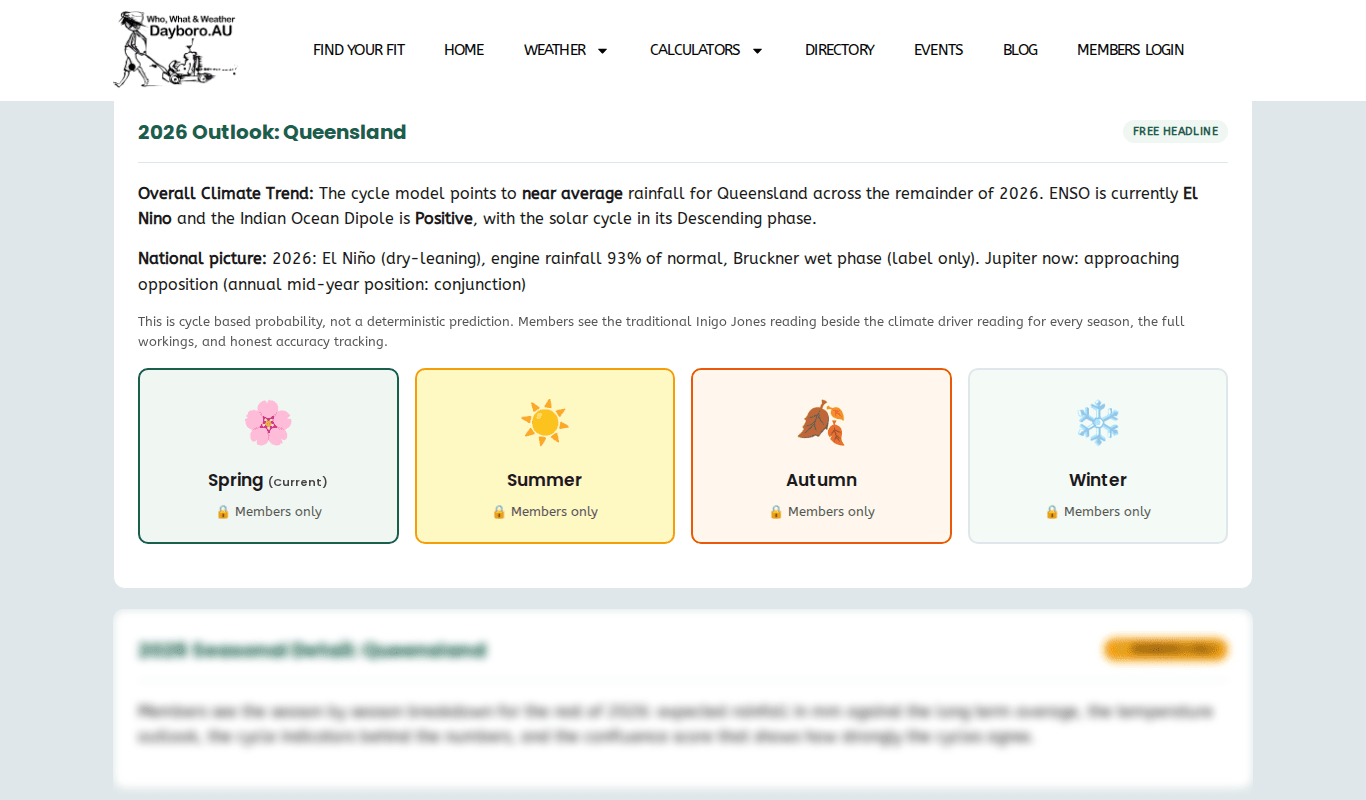This screenshot has height=800, width=1366.
Task: Click the blurred orange members badge
Action: tap(1165, 650)
